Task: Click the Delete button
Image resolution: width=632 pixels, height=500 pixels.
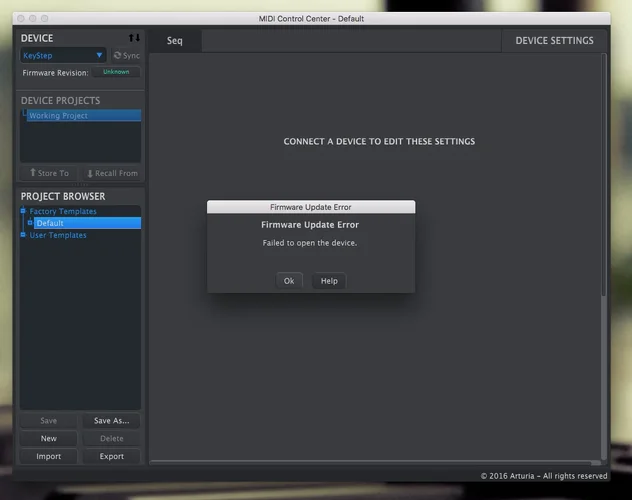Action: 112,438
